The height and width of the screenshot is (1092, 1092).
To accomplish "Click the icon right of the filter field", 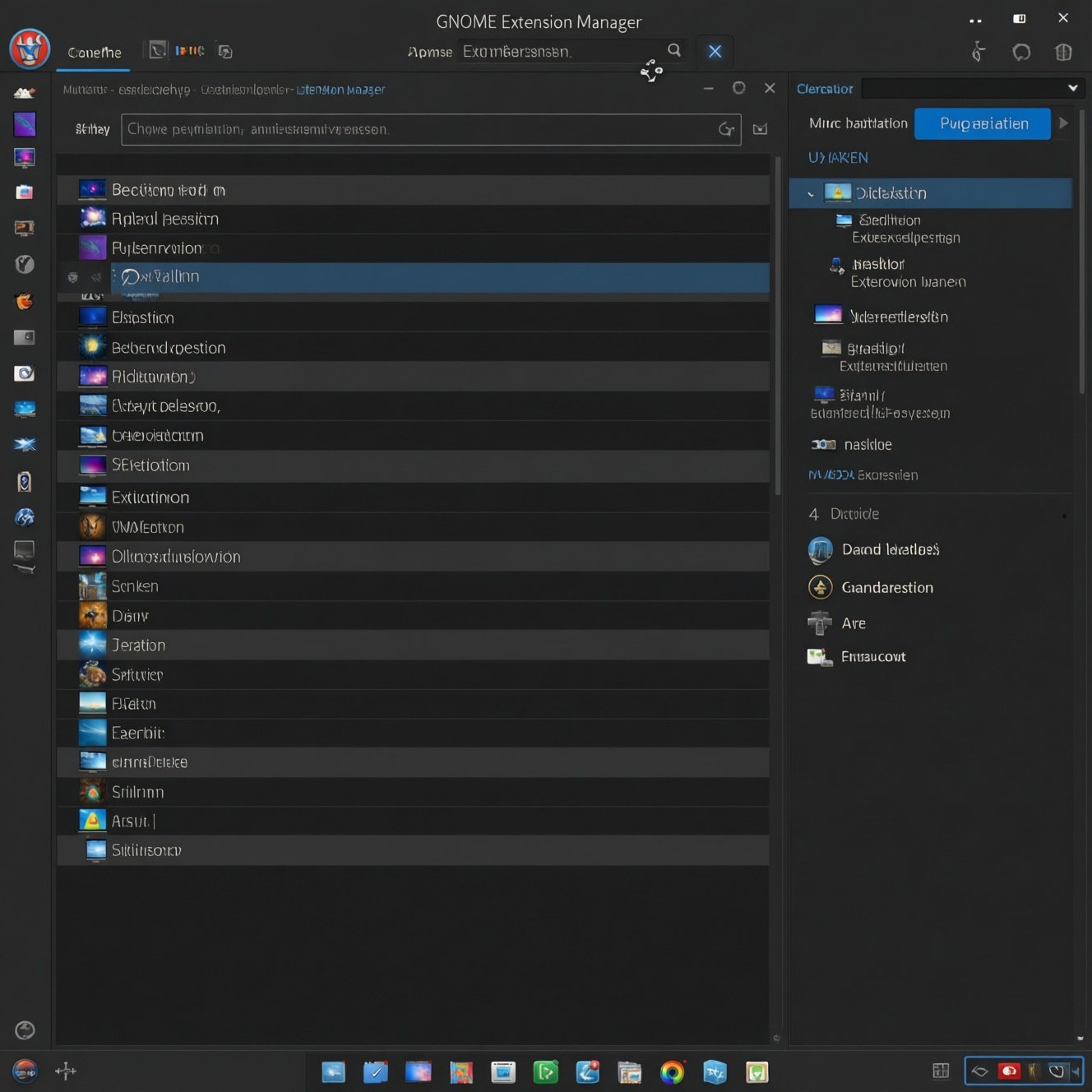I will (x=761, y=129).
